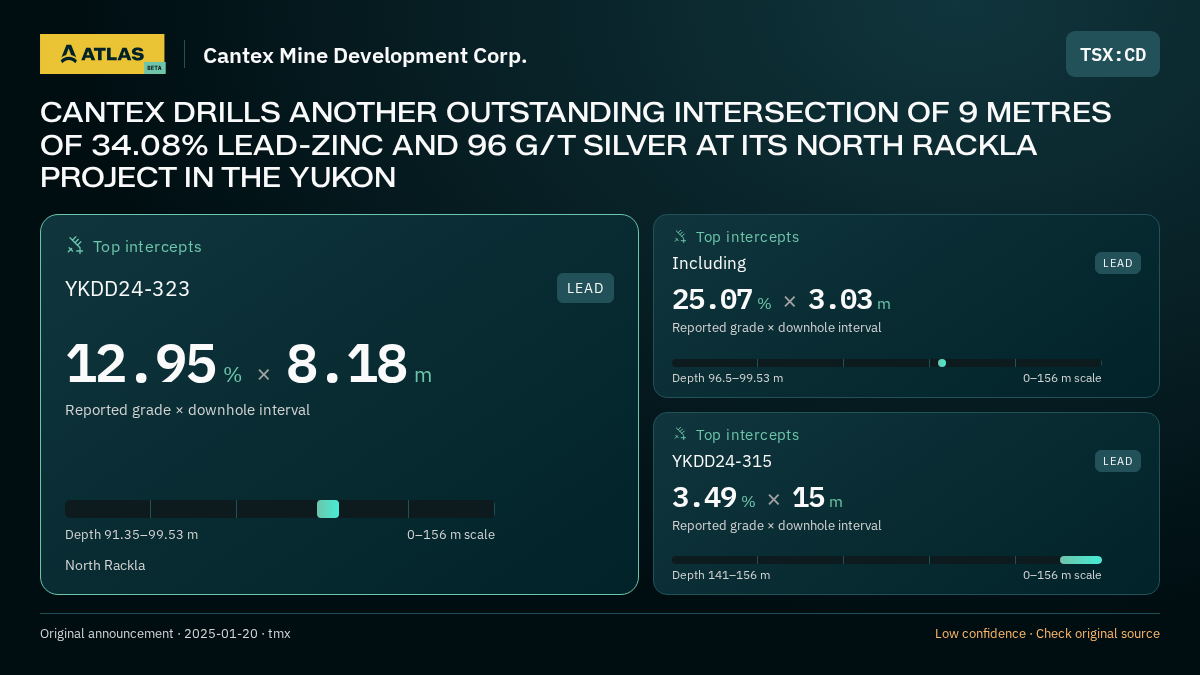
Task: Click the LEAD tag on YKDD24-323 card
Action: [x=585, y=288]
